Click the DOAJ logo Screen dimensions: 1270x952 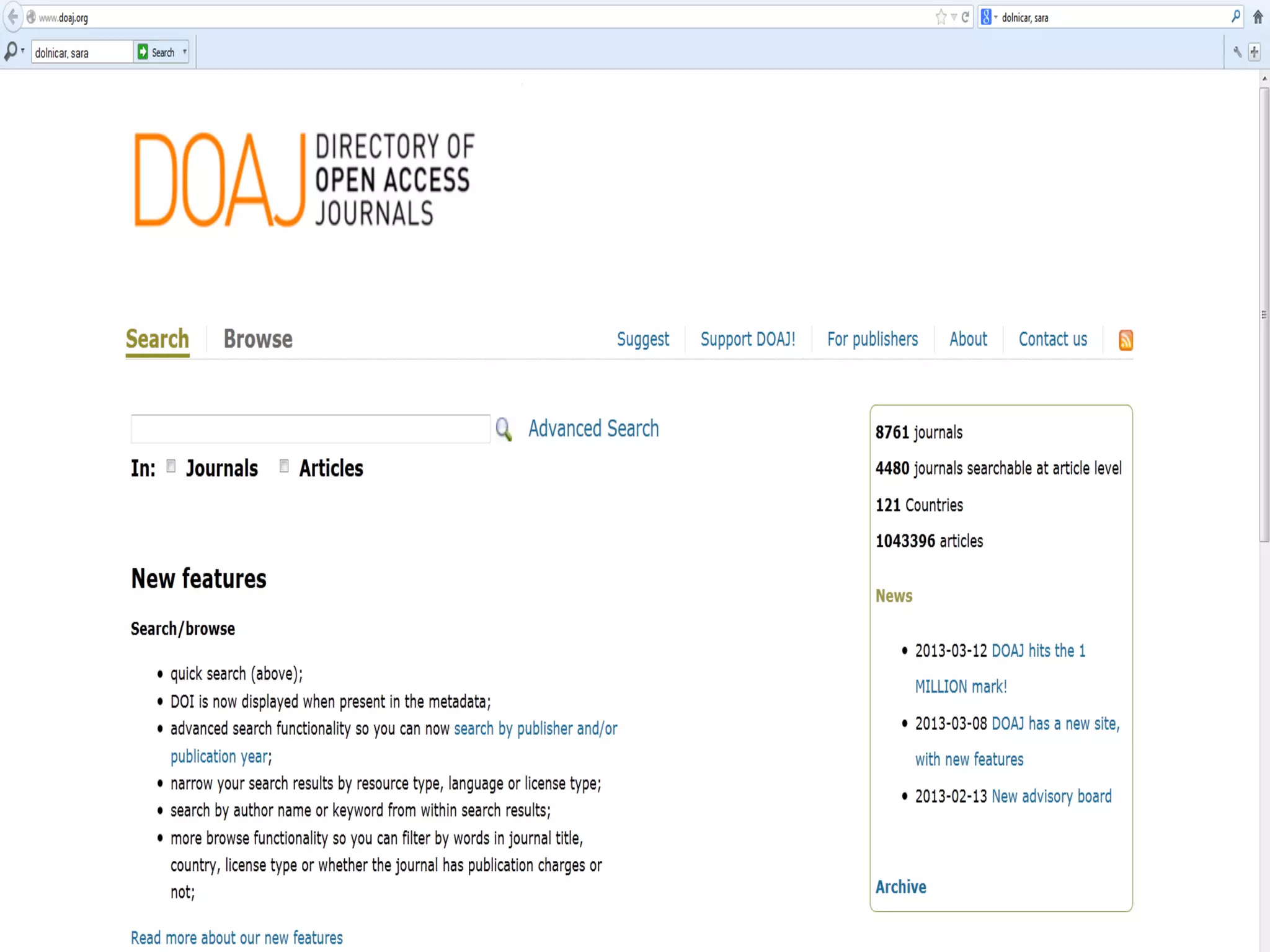coord(304,179)
